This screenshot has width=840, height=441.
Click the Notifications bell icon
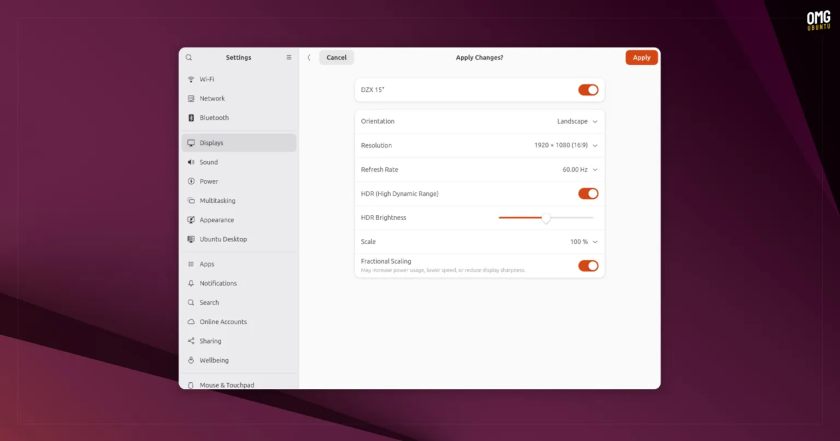click(x=191, y=283)
